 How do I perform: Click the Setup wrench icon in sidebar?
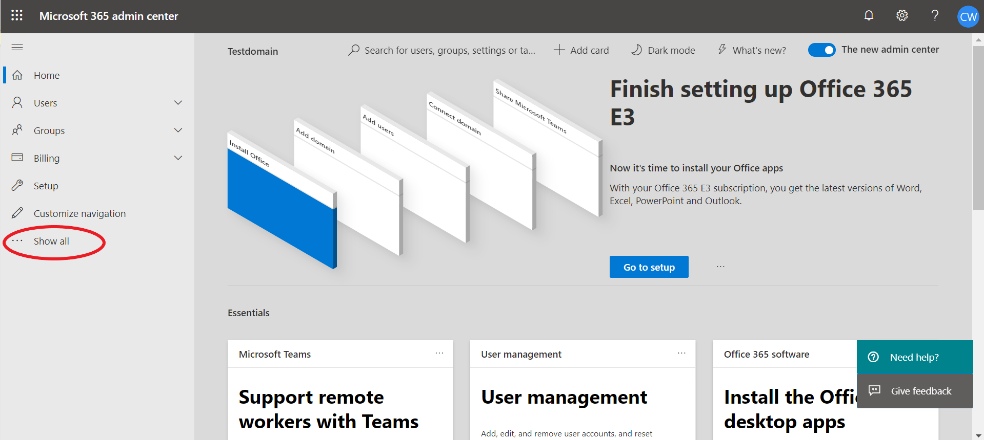click(x=17, y=186)
